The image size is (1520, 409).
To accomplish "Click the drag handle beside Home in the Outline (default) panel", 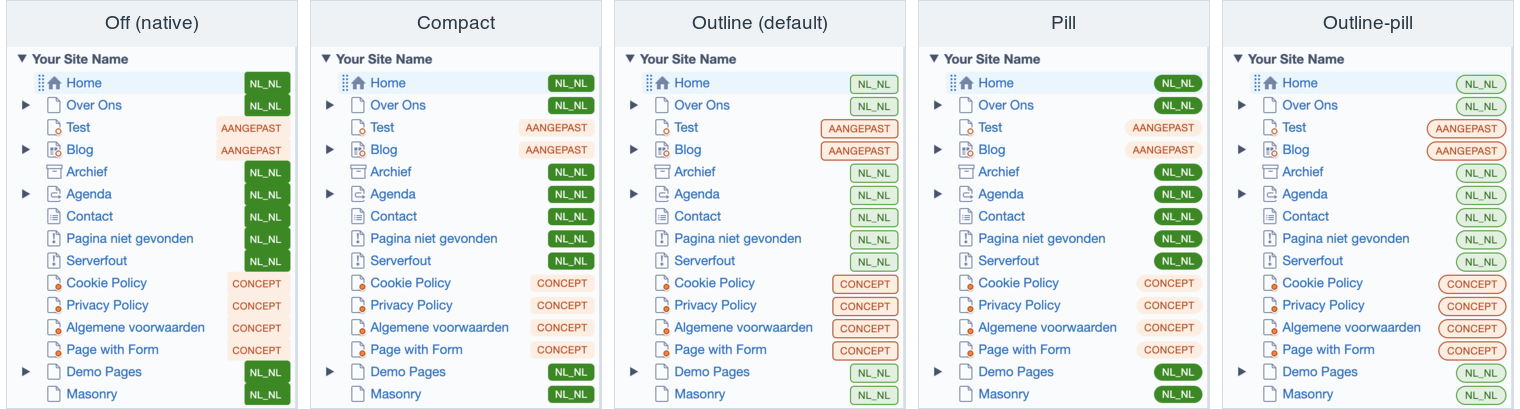I will coord(648,83).
